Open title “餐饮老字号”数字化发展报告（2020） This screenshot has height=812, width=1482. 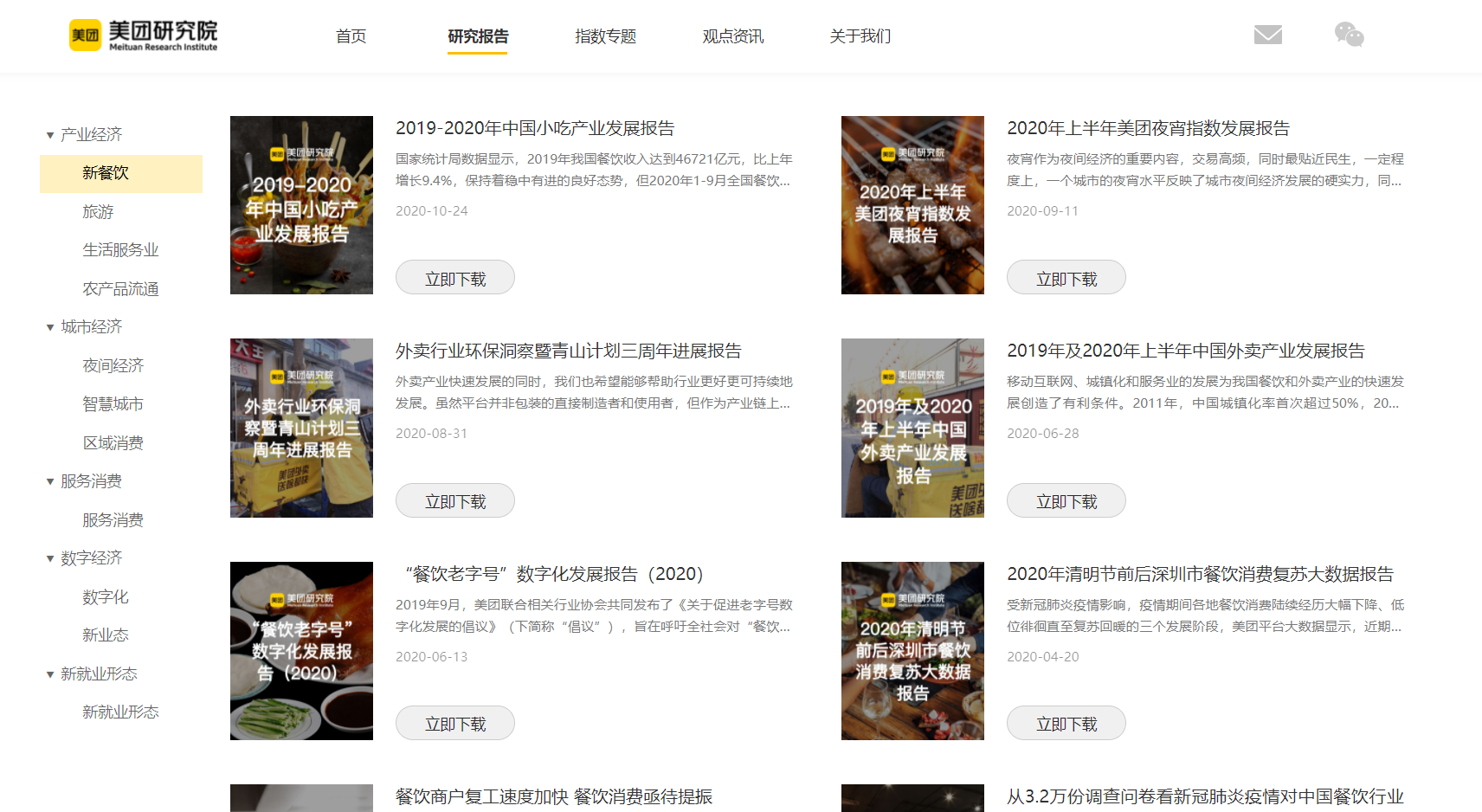tap(554, 574)
